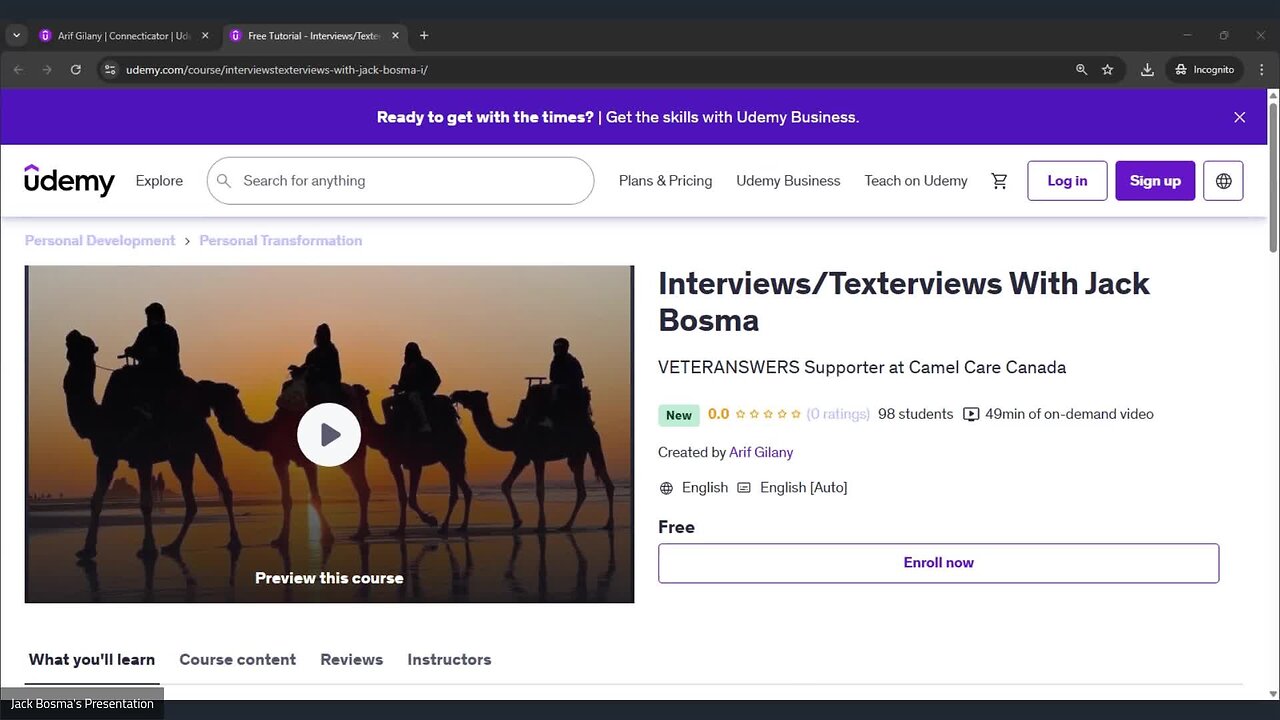Screen dimensions: 1280x720
Task: Click the Get the skills with Udemy Business text
Action: (732, 117)
